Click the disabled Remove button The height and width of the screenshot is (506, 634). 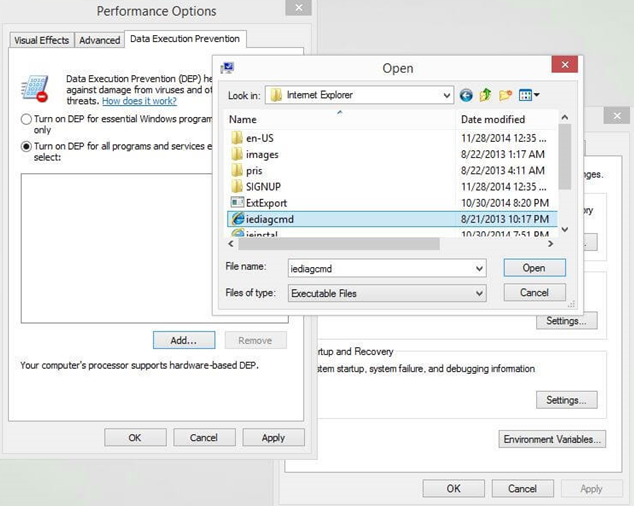click(255, 340)
